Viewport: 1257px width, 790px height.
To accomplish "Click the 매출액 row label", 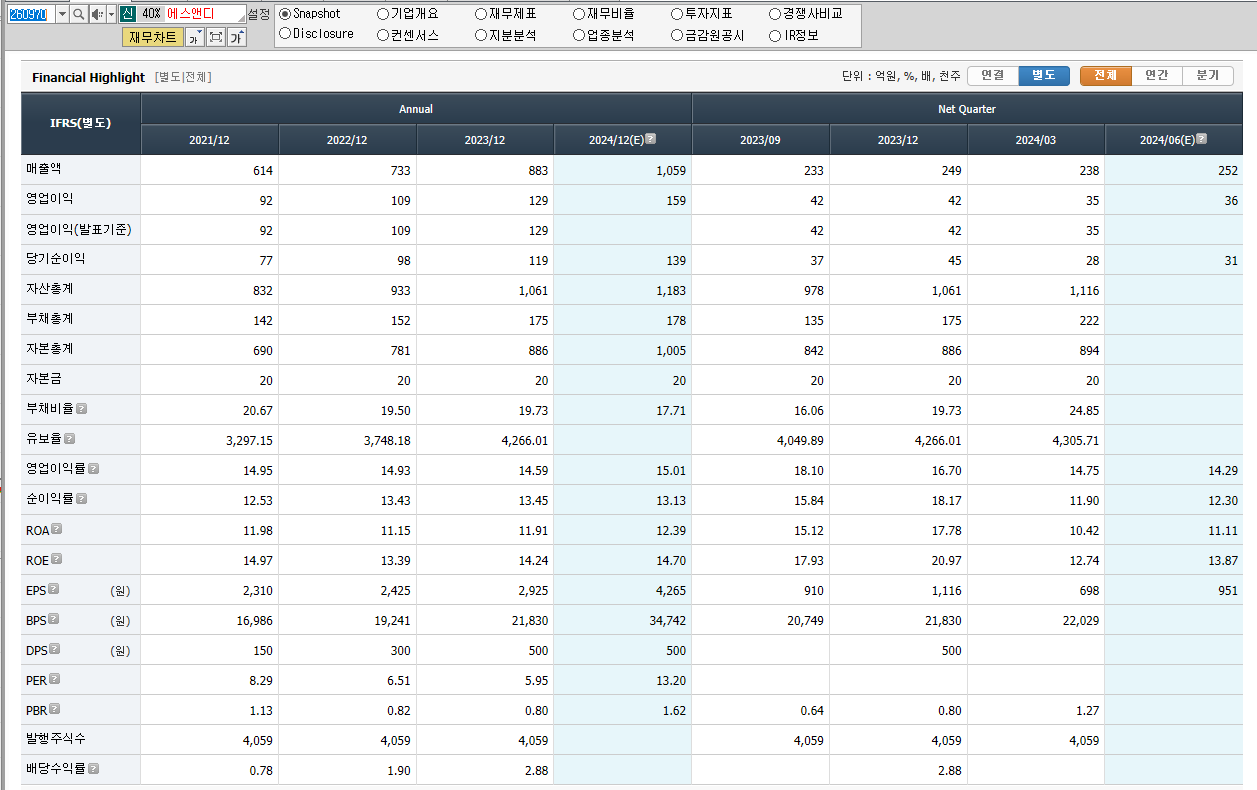I will point(44,169).
